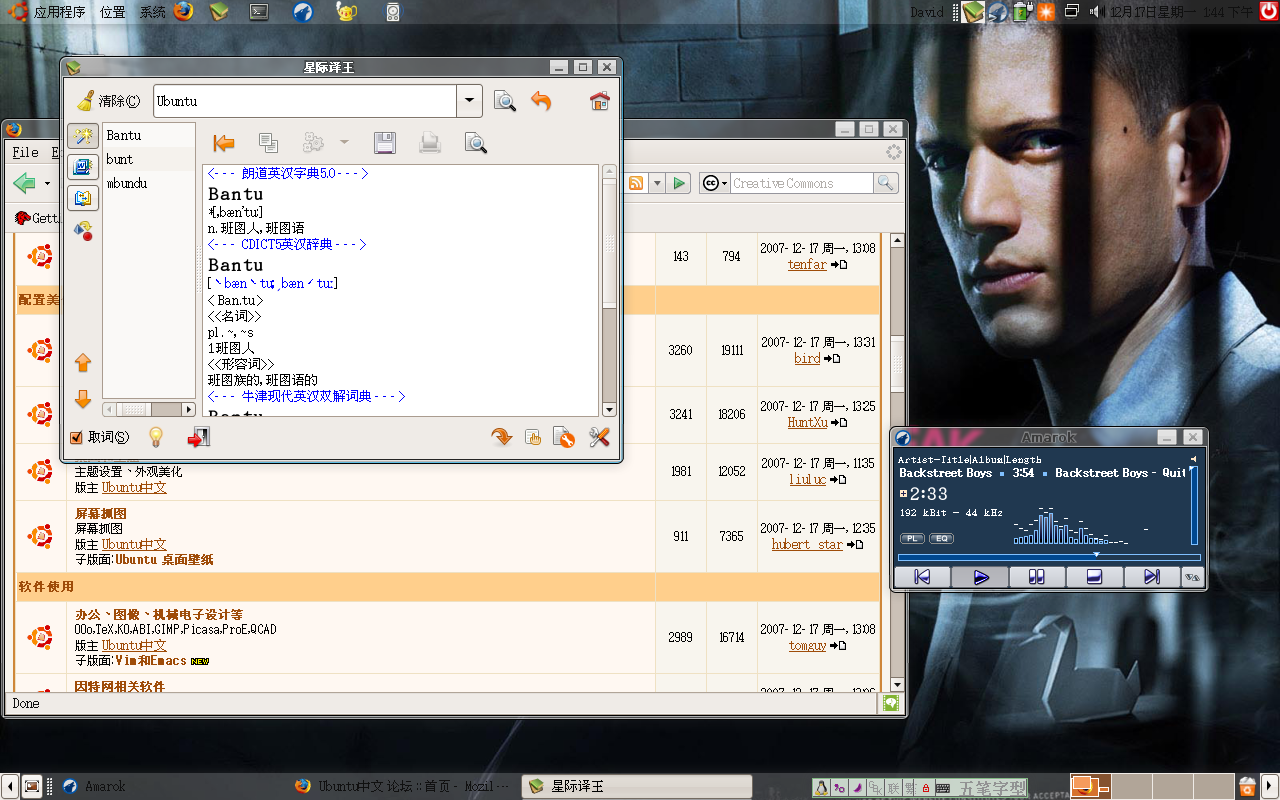Open the terminal from the top panel launcher

click(x=259, y=12)
